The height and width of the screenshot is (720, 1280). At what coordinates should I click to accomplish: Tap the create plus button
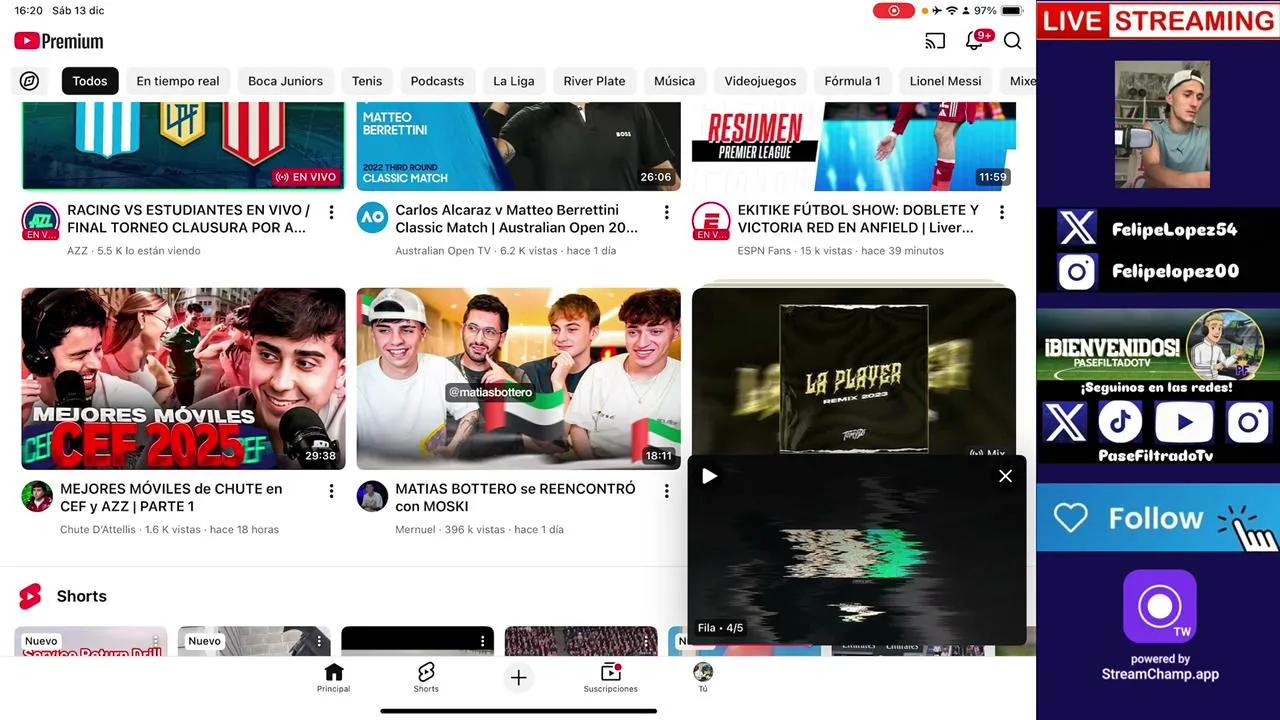point(518,678)
